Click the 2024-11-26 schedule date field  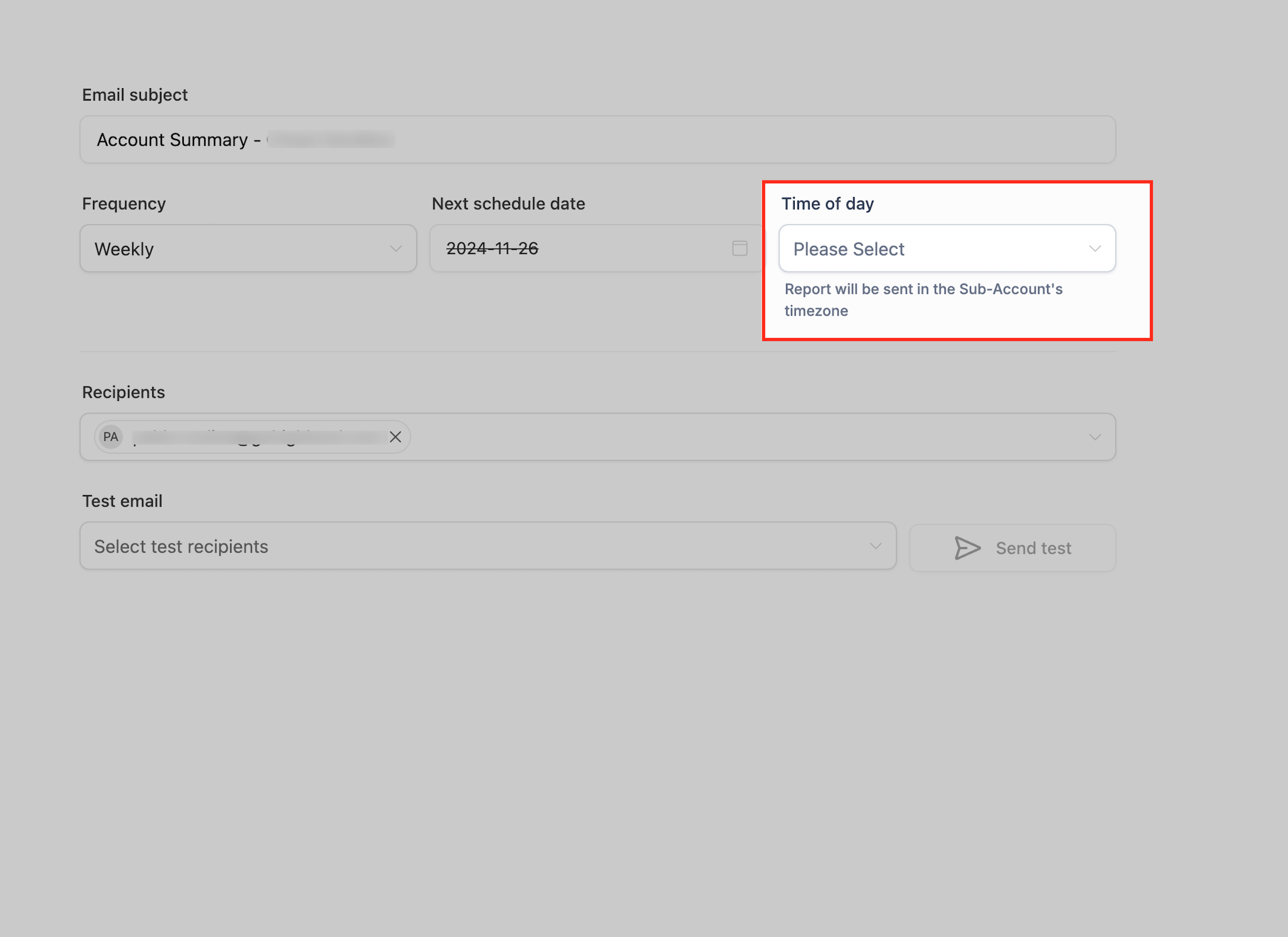[x=579, y=249]
